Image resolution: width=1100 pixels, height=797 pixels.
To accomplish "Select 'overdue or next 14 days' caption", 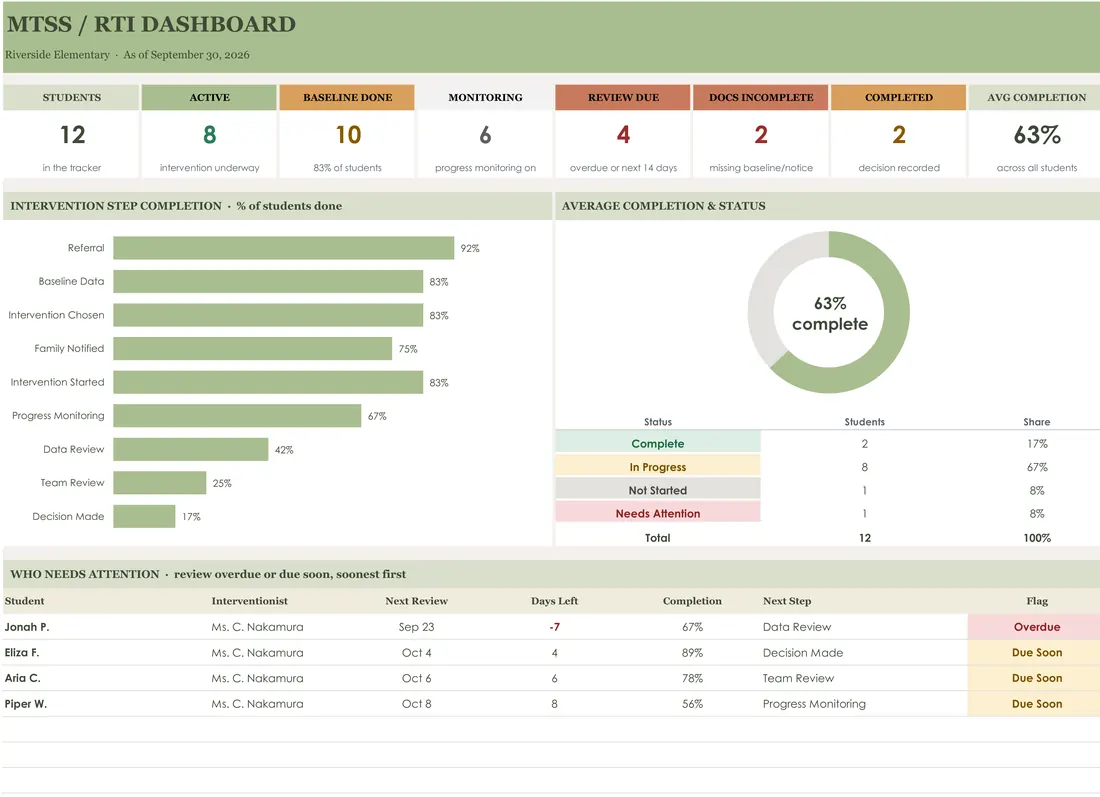I will pos(623,168).
